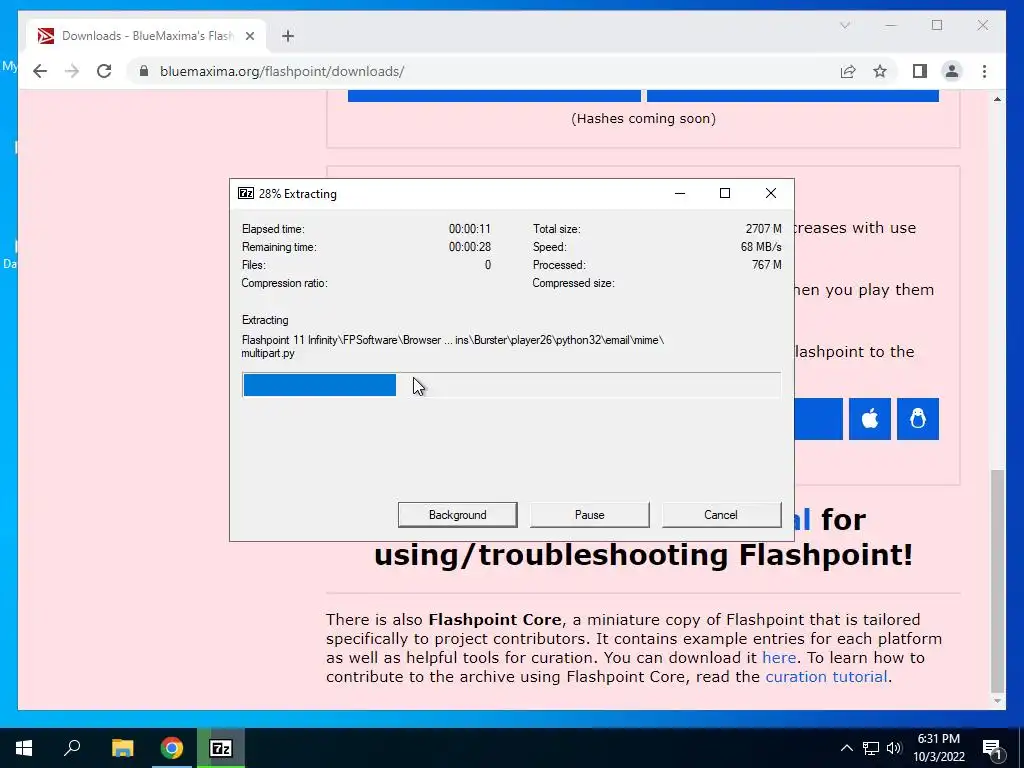Viewport: 1024px width, 768px height.
Task: Select the 7-Zip taskbar button
Action: (x=221, y=748)
